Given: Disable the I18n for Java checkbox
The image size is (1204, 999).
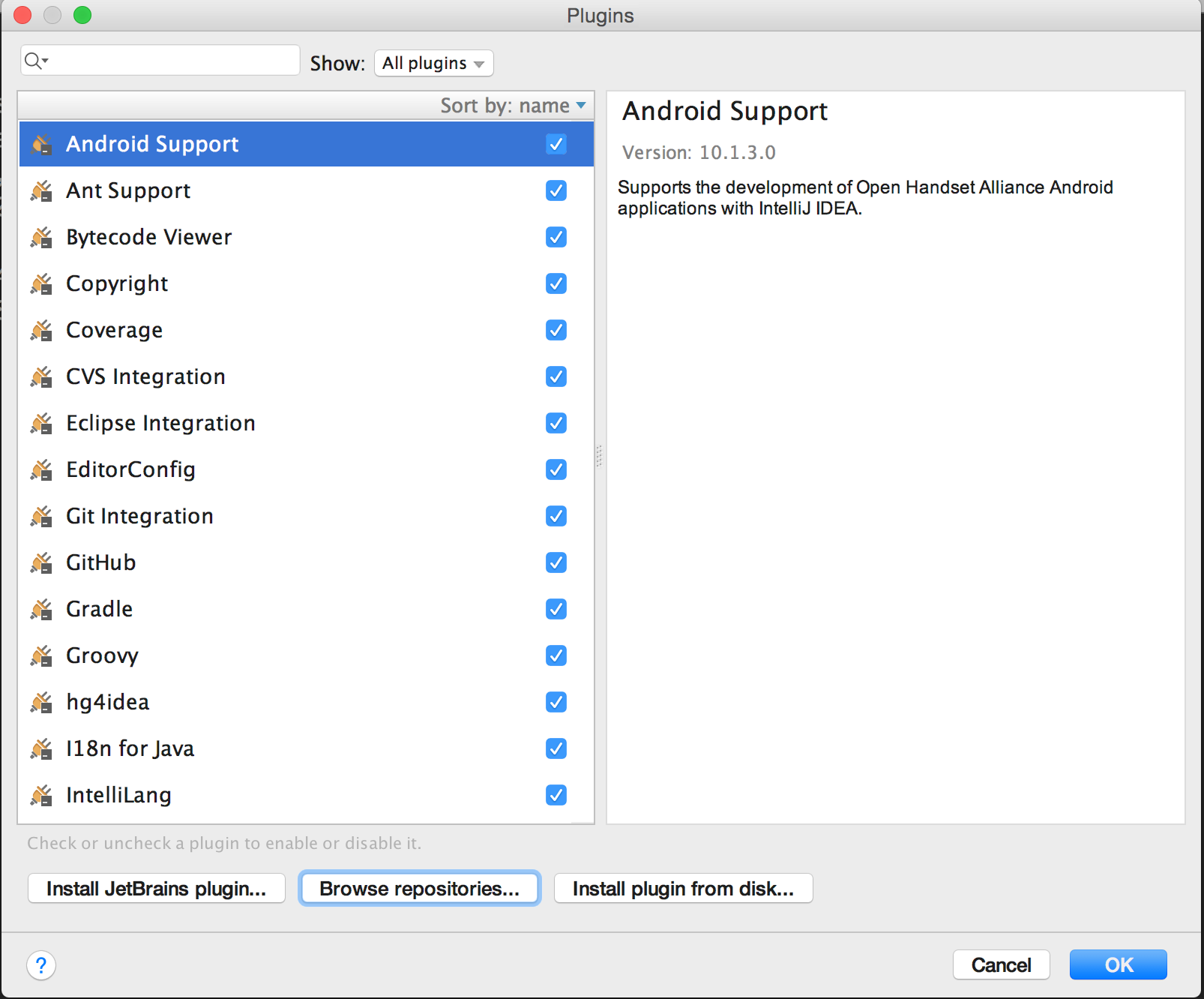Looking at the screenshot, I should 556,748.
